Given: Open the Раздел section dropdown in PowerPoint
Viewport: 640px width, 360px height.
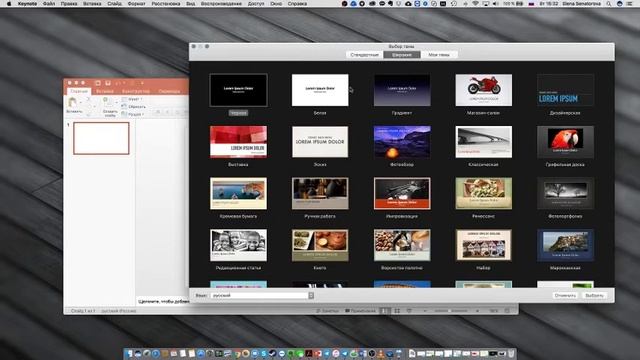Looking at the screenshot, I should point(134,115).
